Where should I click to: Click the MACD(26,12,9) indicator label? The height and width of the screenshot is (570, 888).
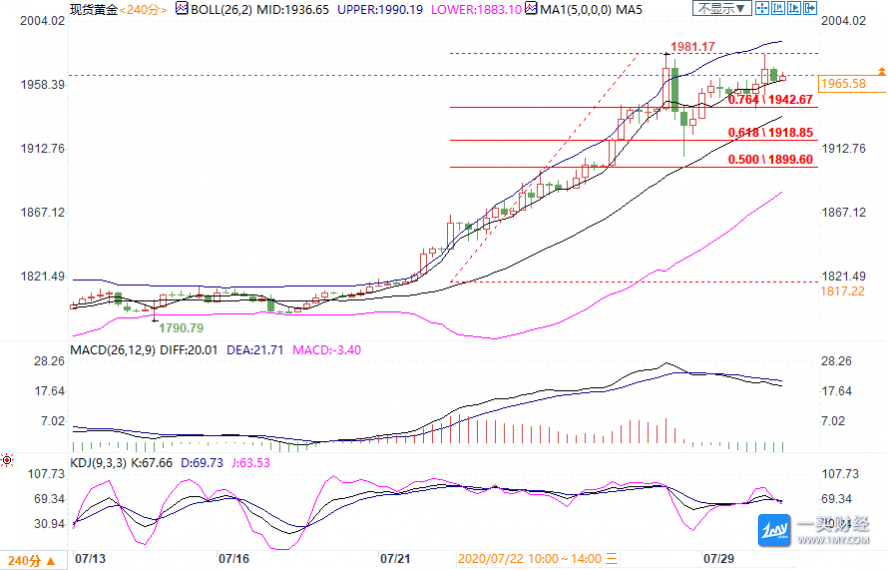coord(113,350)
